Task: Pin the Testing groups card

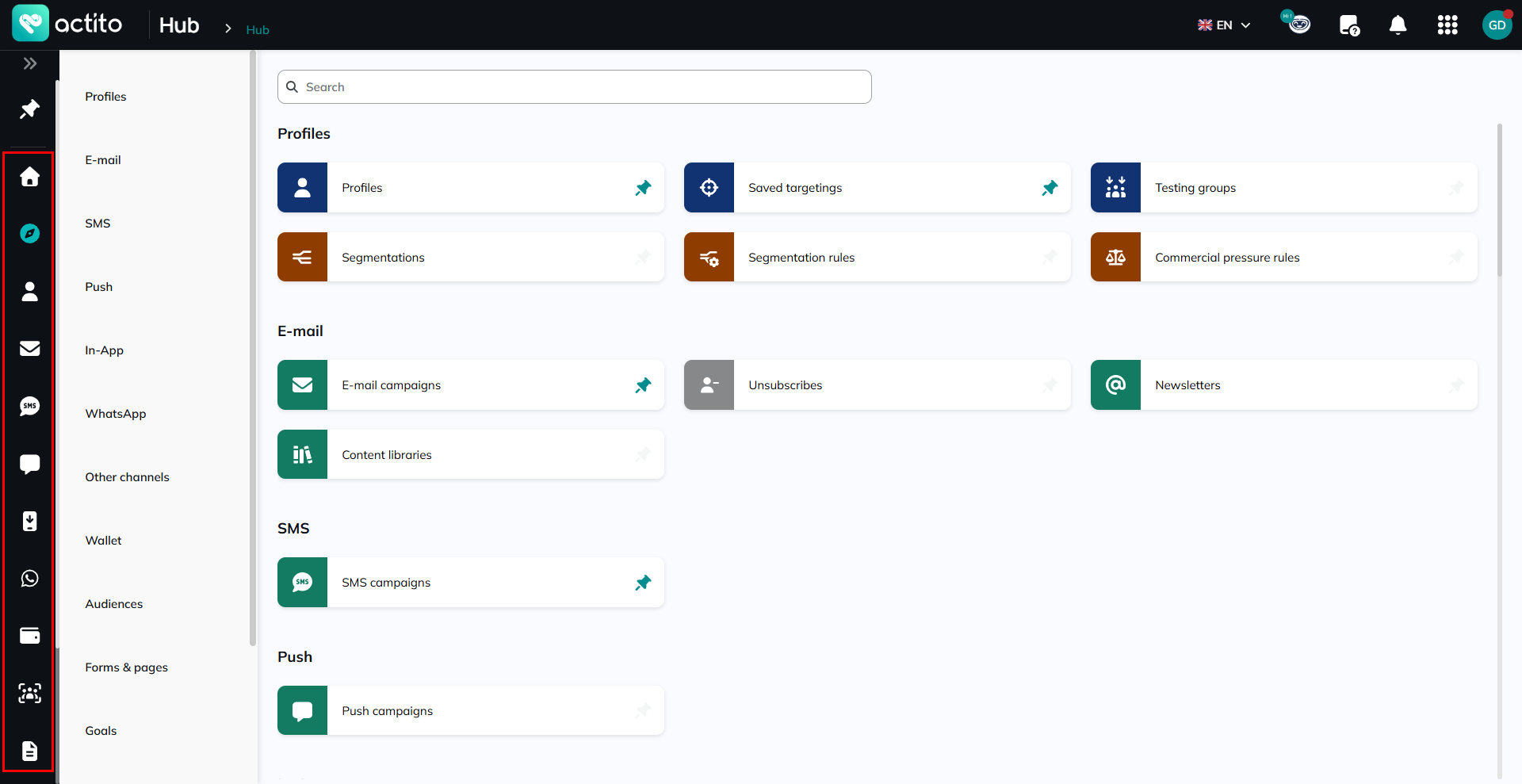Action: (x=1456, y=188)
